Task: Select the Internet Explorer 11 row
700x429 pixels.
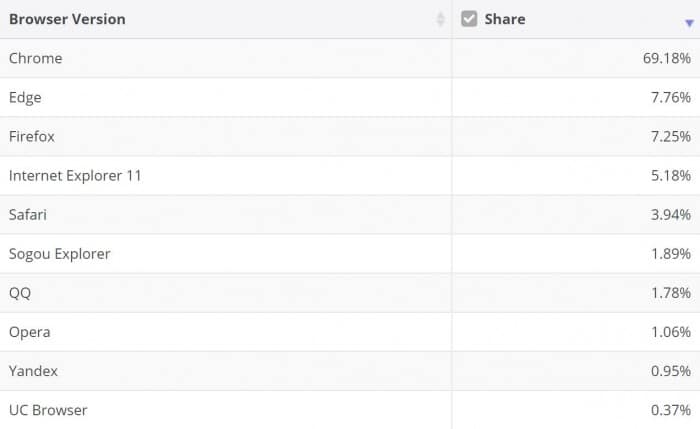Action: [x=75, y=175]
